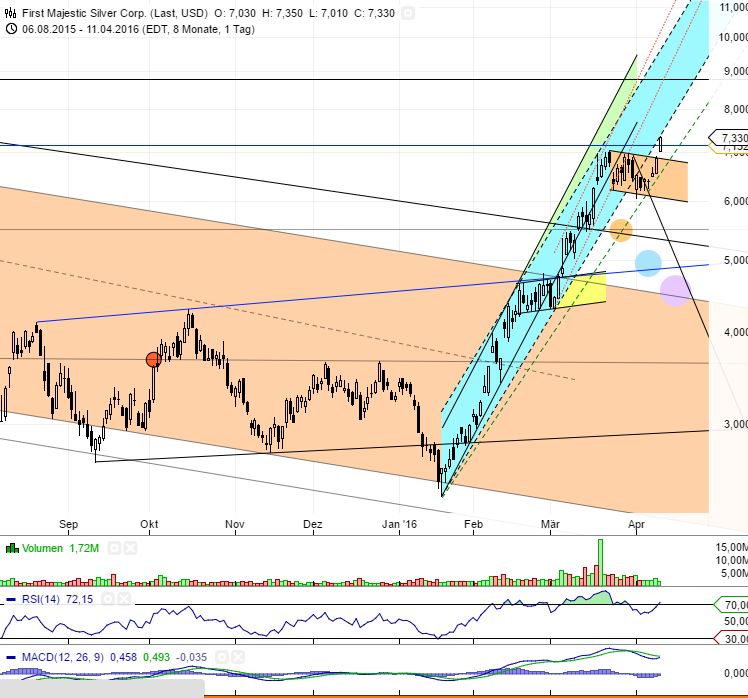Screen dimensions: 748x698
Task: Open MACD indicator settings icon
Action: coord(220,657)
